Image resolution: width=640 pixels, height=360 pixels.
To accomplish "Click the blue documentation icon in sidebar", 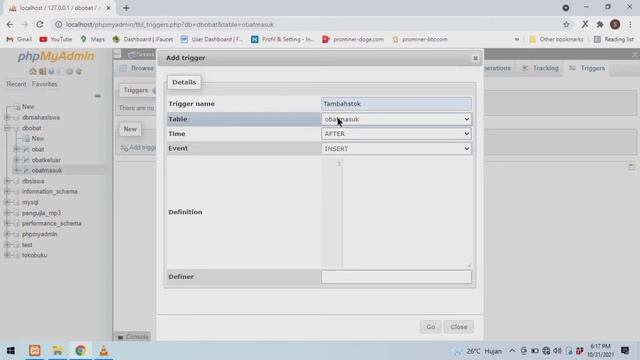I will coord(51,71).
